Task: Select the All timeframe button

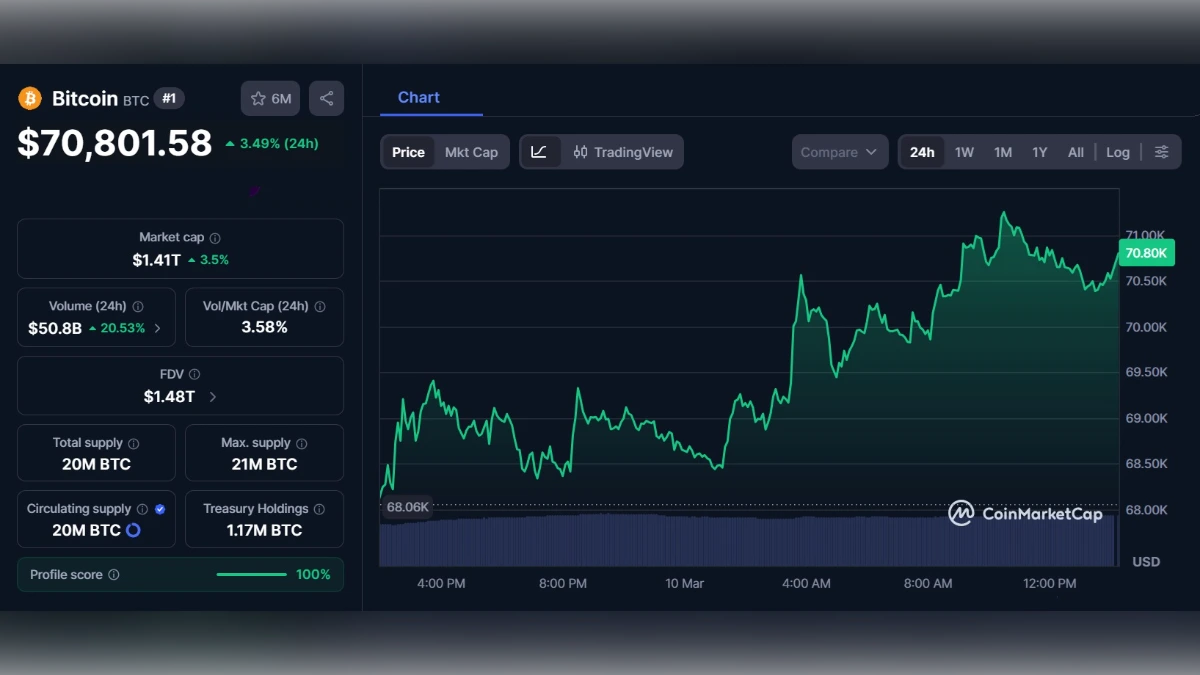Action: [1075, 152]
